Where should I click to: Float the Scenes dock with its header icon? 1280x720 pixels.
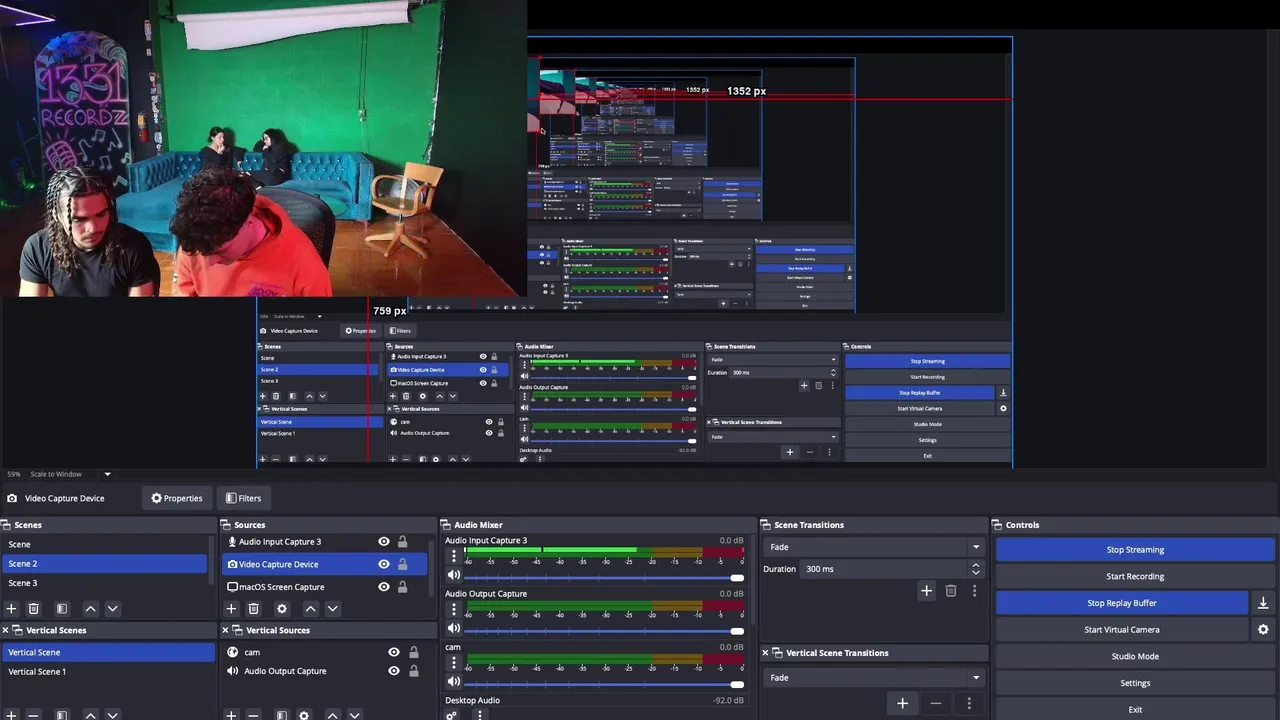6,525
